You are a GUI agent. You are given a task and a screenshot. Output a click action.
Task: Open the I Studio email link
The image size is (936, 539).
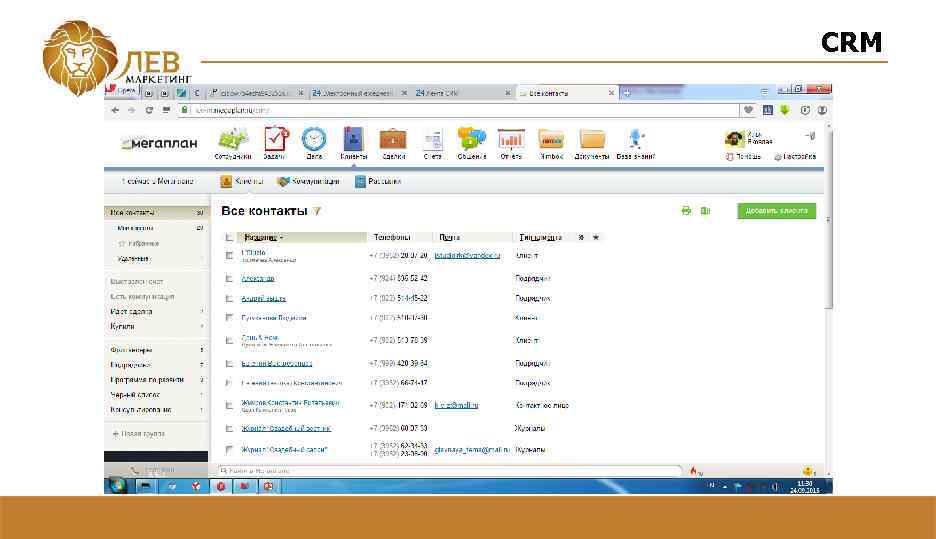tap(467, 255)
